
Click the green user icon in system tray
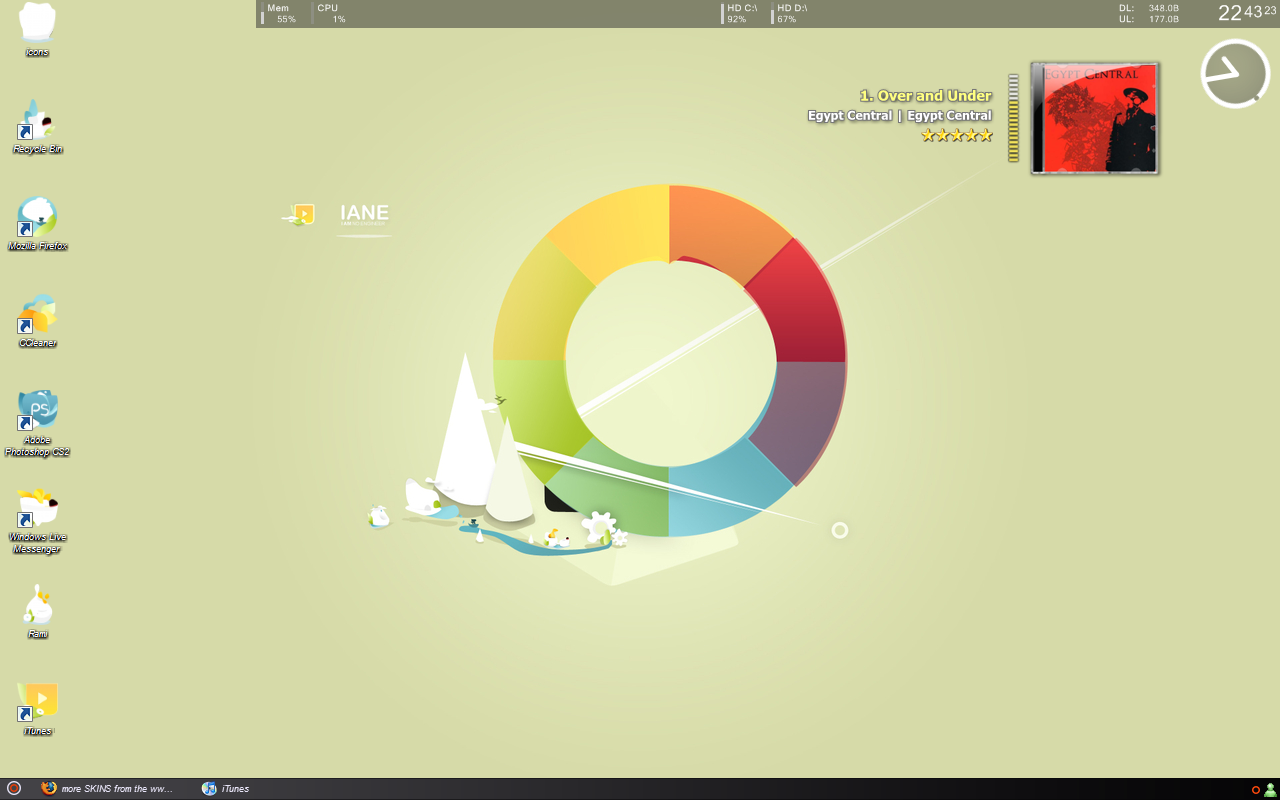pos(1270,789)
